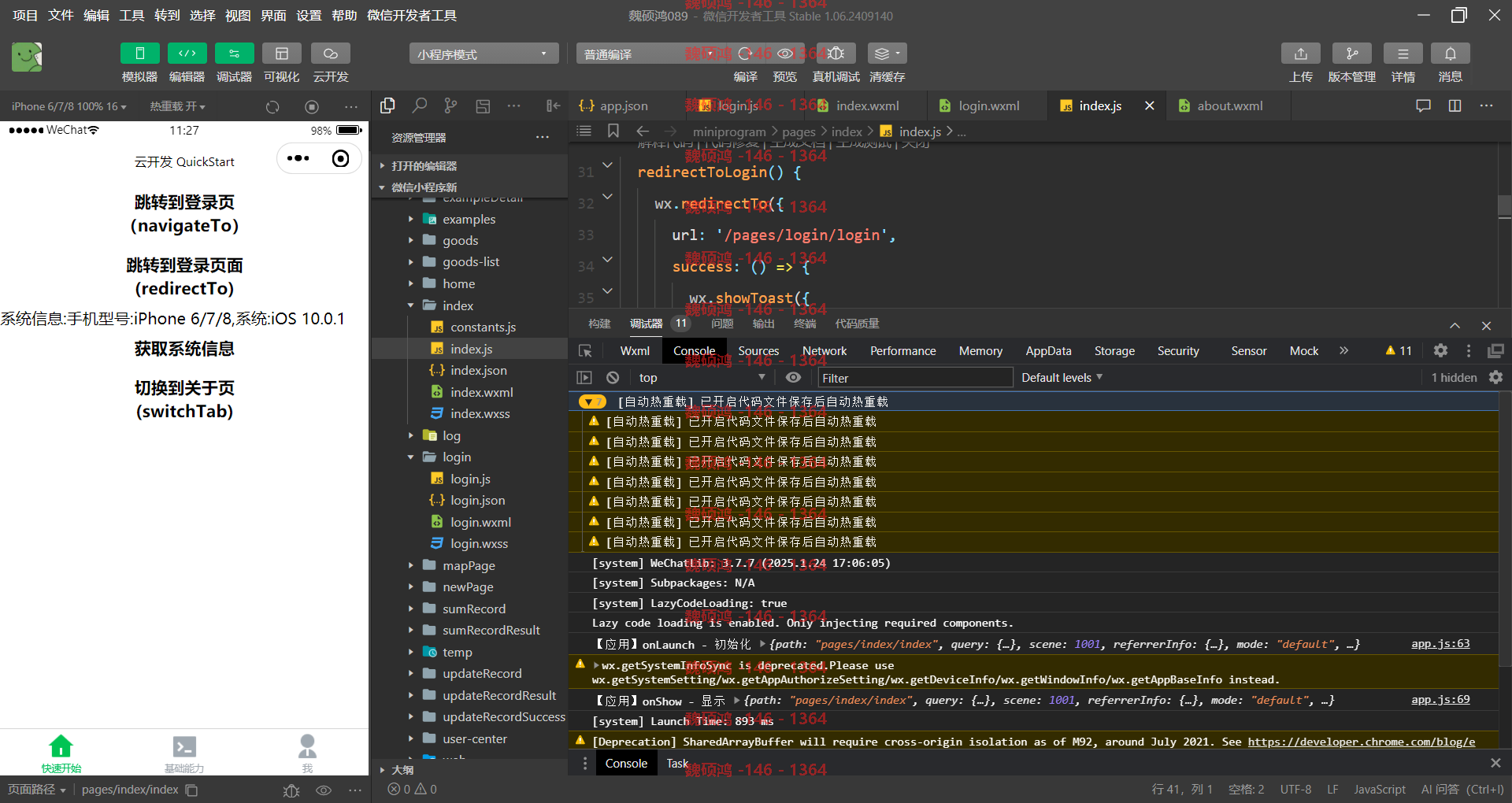Toggle the Debugger panel button
This screenshot has width=1512, height=803.
[x=234, y=54]
